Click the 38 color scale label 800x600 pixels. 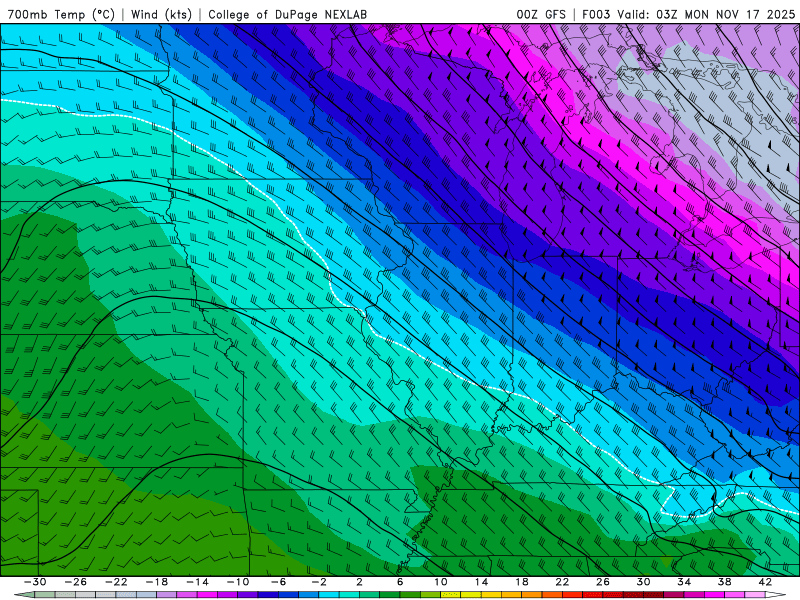(724, 582)
